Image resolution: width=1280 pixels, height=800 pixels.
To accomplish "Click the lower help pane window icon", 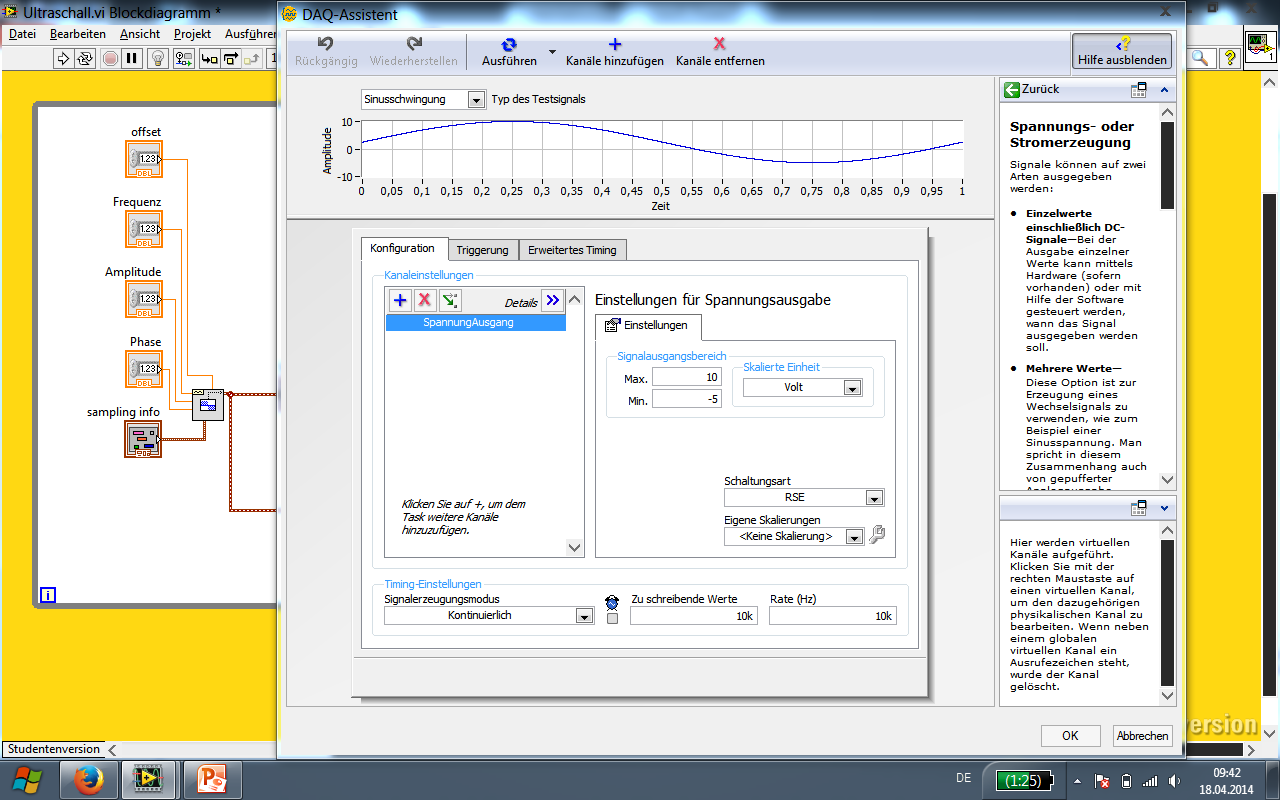I will tap(1139, 508).
